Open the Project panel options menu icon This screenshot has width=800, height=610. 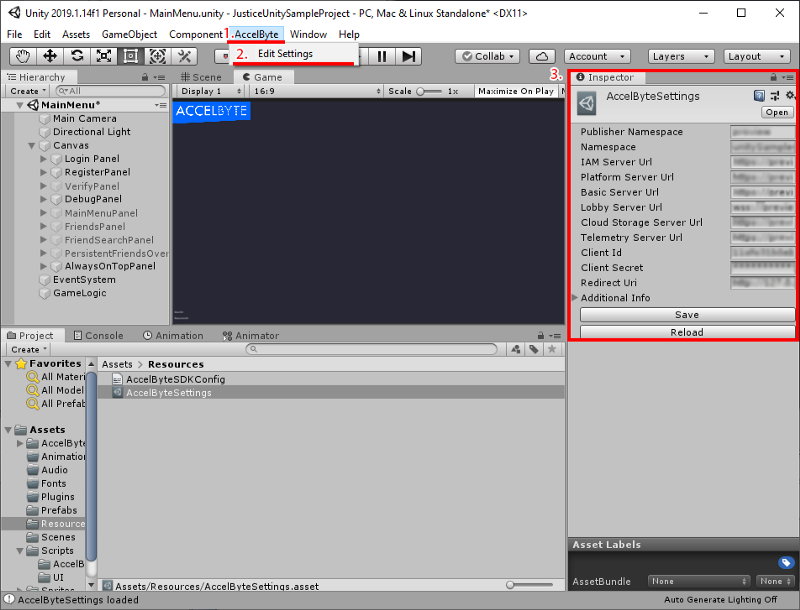(x=556, y=336)
